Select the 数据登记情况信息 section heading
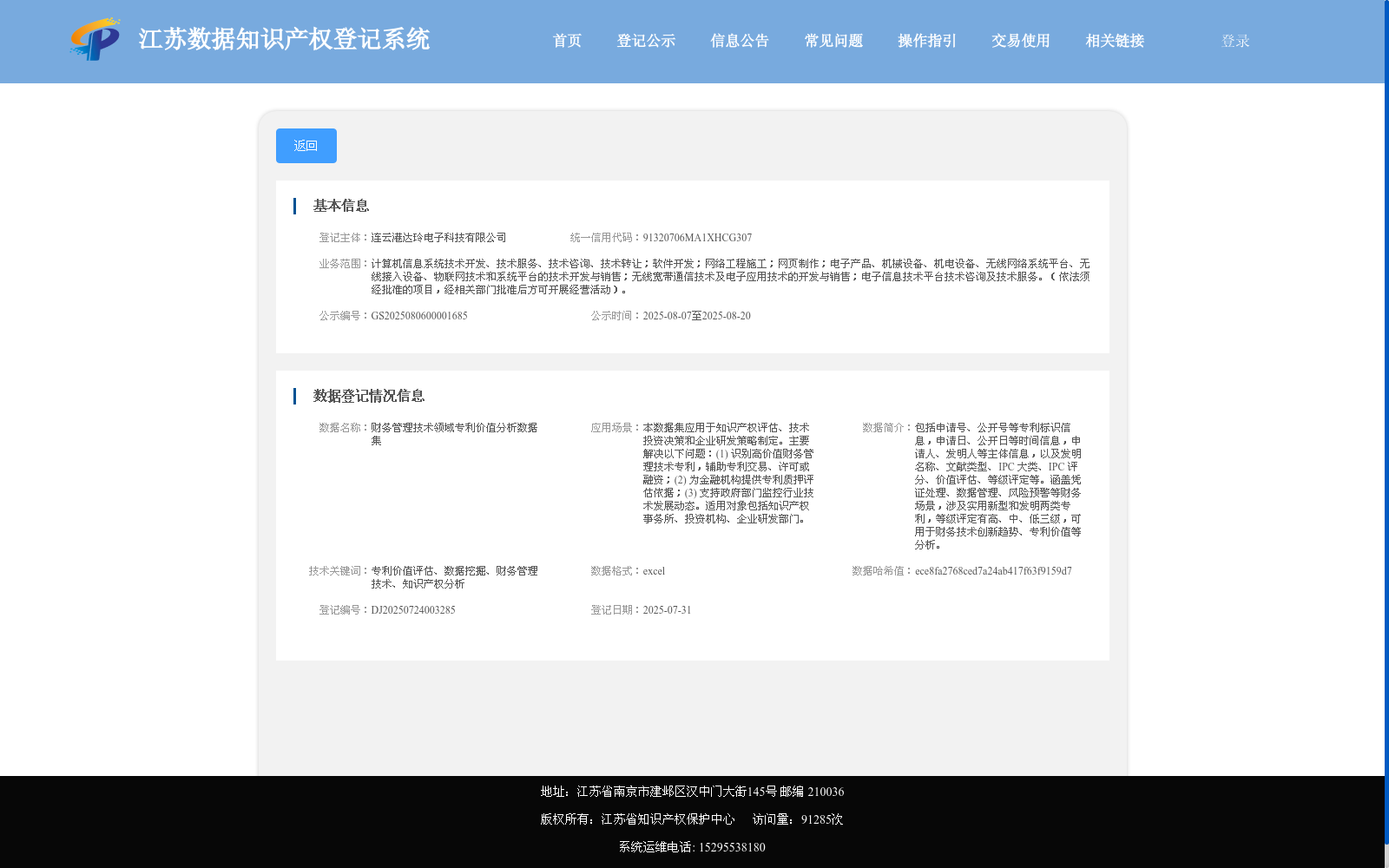Screen dimensions: 1389x868 (x=369, y=396)
